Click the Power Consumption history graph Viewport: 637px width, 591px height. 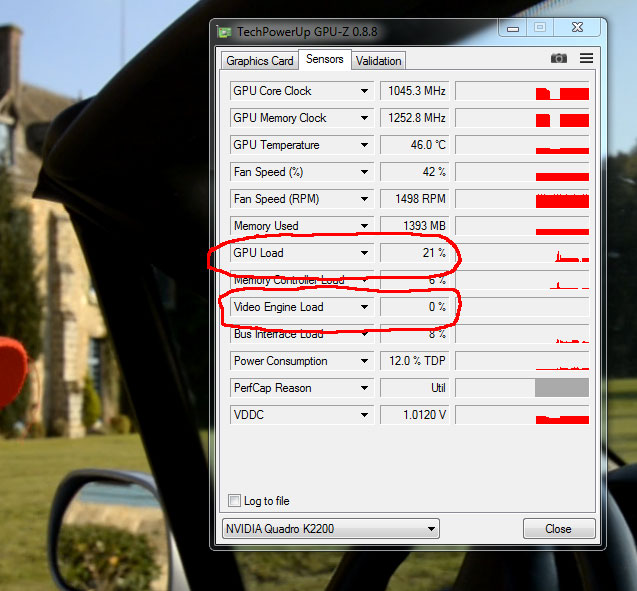(x=522, y=361)
